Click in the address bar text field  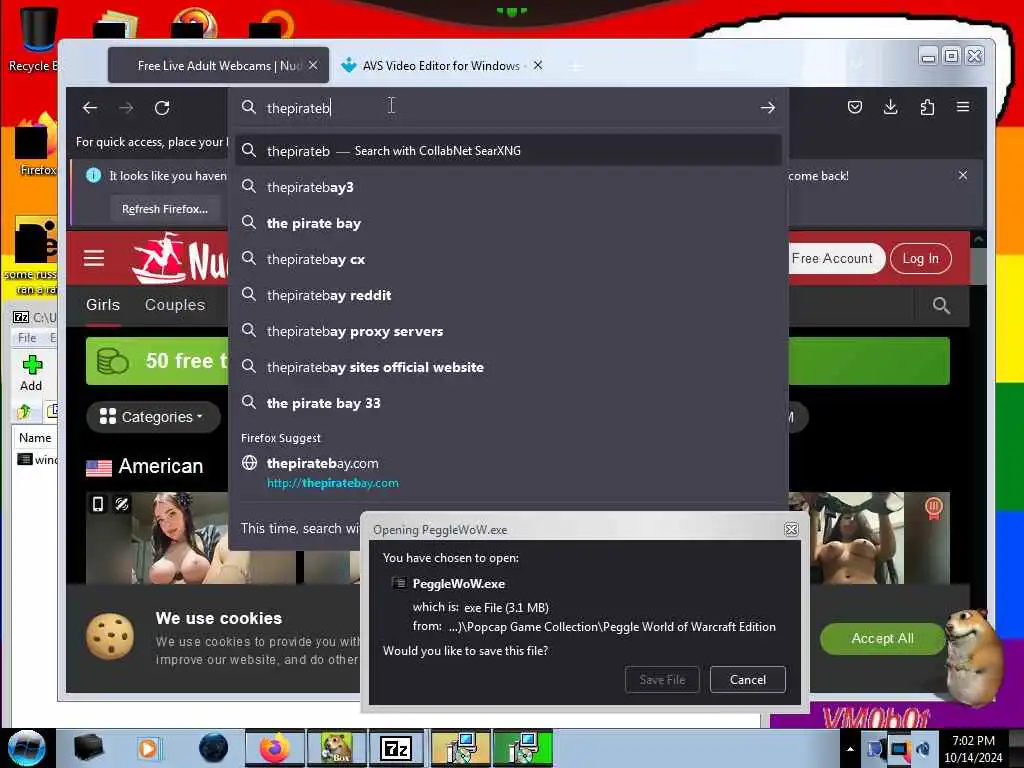coord(509,108)
